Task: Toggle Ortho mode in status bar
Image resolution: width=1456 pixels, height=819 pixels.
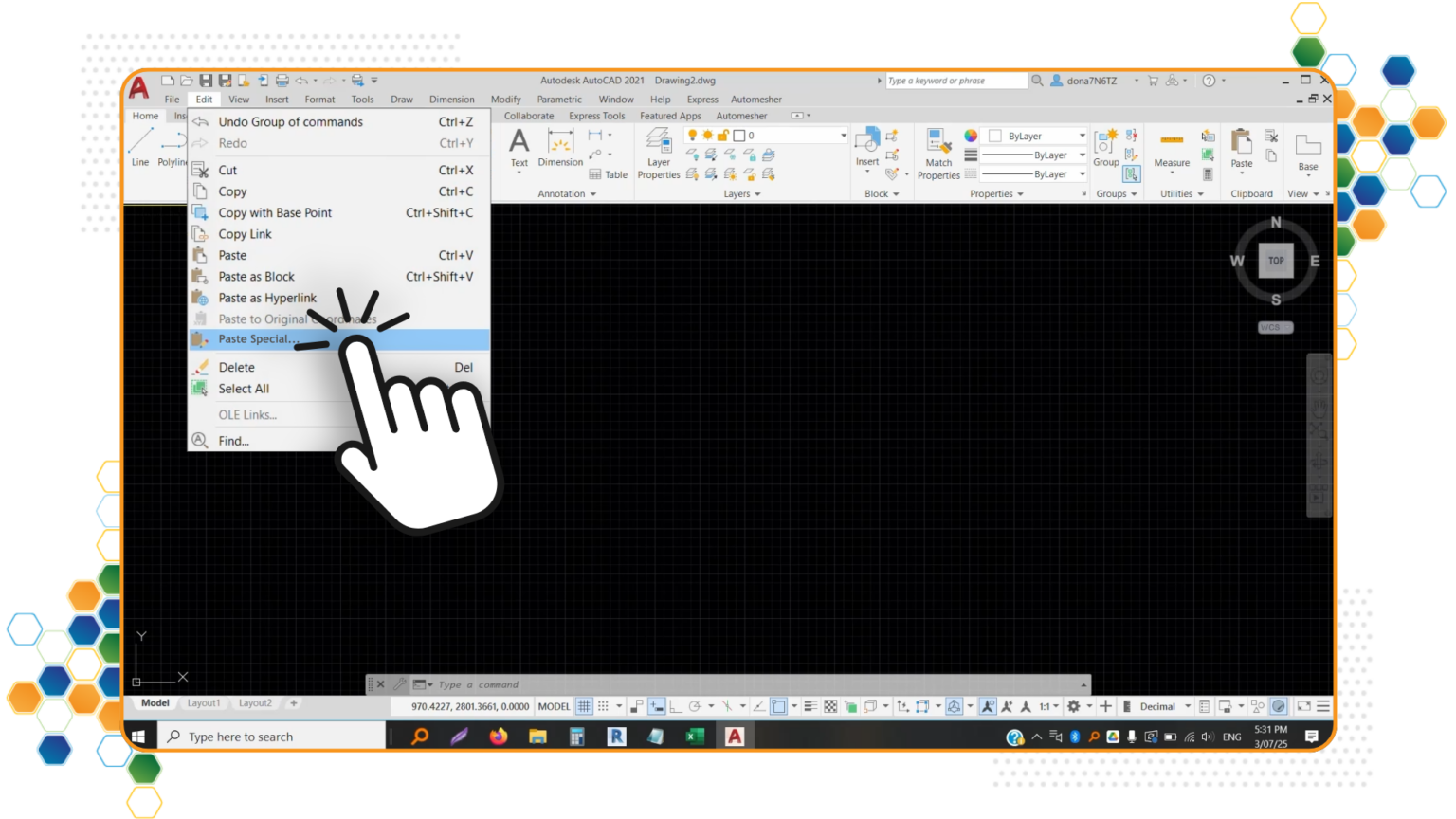Action: [x=675, y=706]
